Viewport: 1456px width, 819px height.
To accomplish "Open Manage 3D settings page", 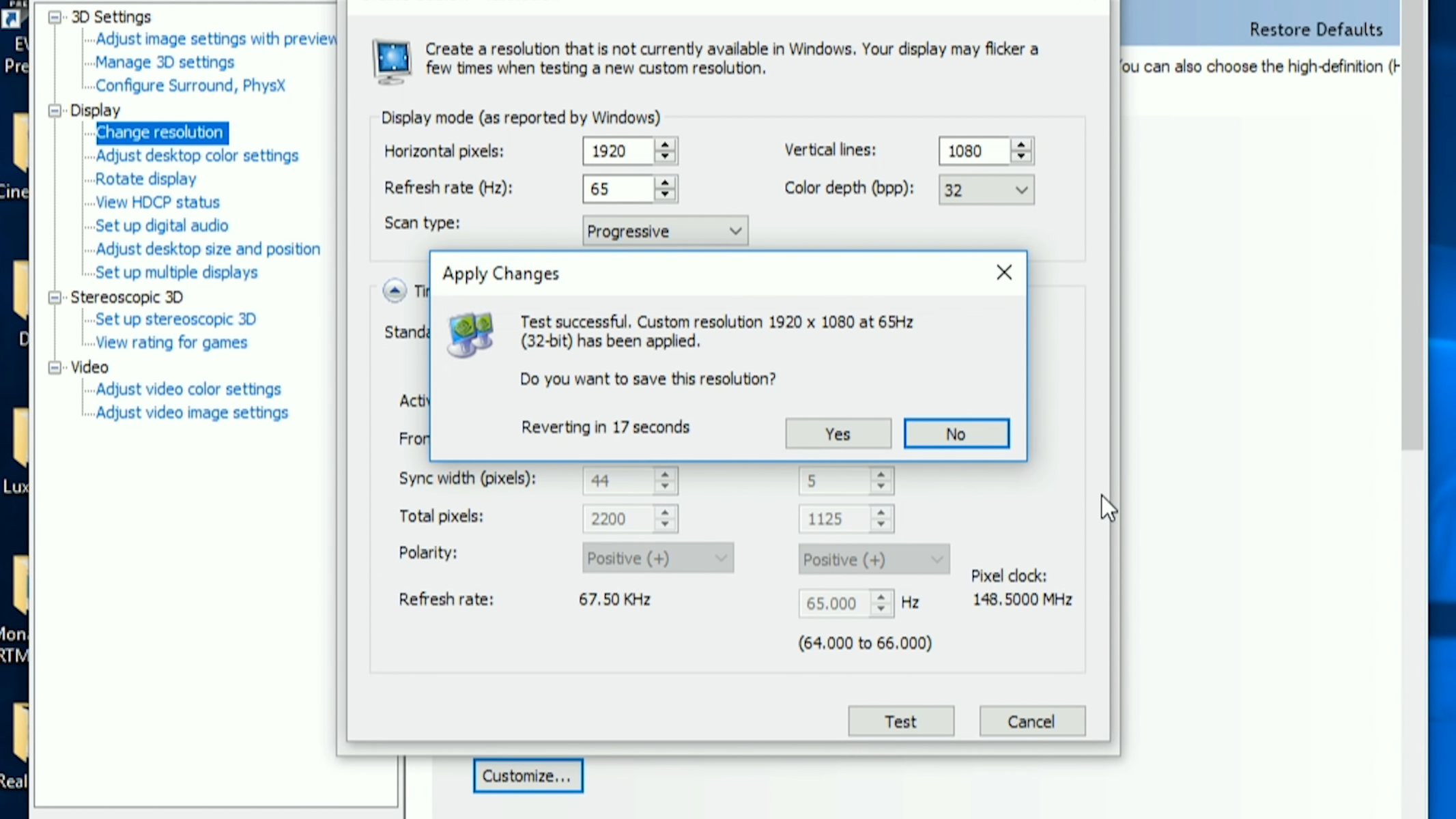I will (165, 62).
